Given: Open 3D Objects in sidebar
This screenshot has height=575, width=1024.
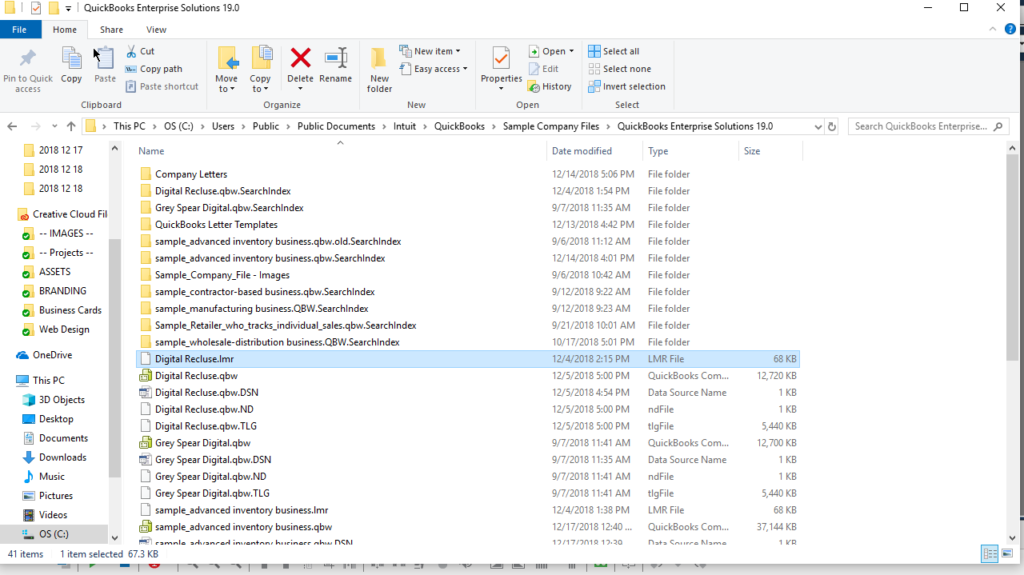Looking at the screenshot, I should click(54, 400).
